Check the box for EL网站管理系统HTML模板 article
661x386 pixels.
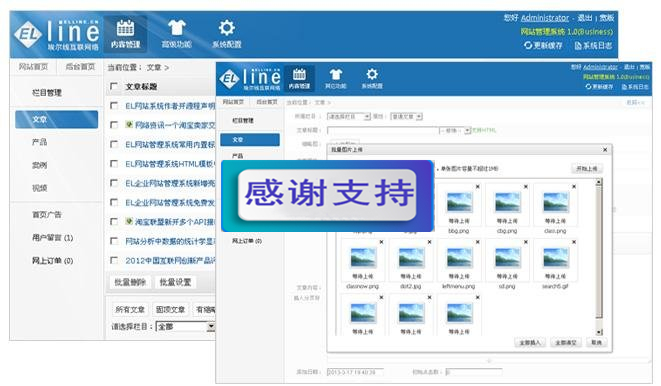(x=114, y=164)
